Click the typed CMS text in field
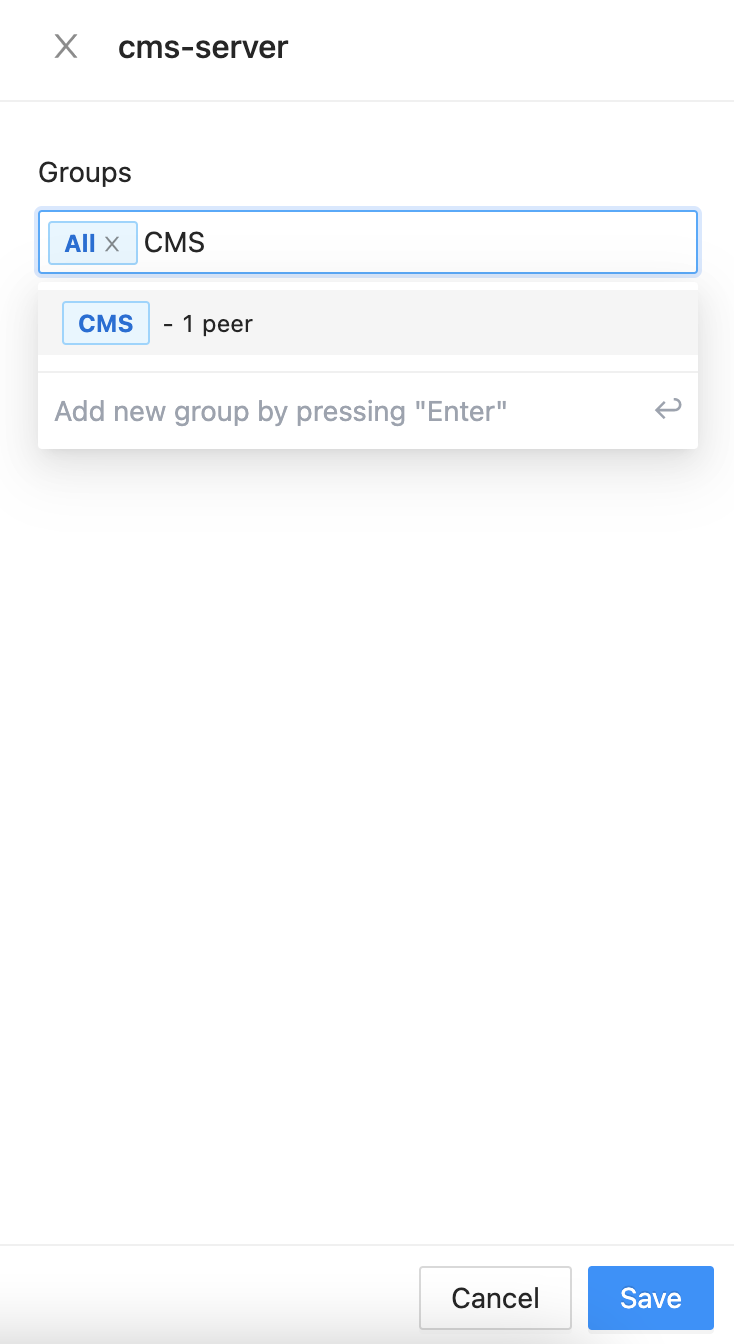The height and width of the screenshot is (1344, 734). [x=174, y=242]
